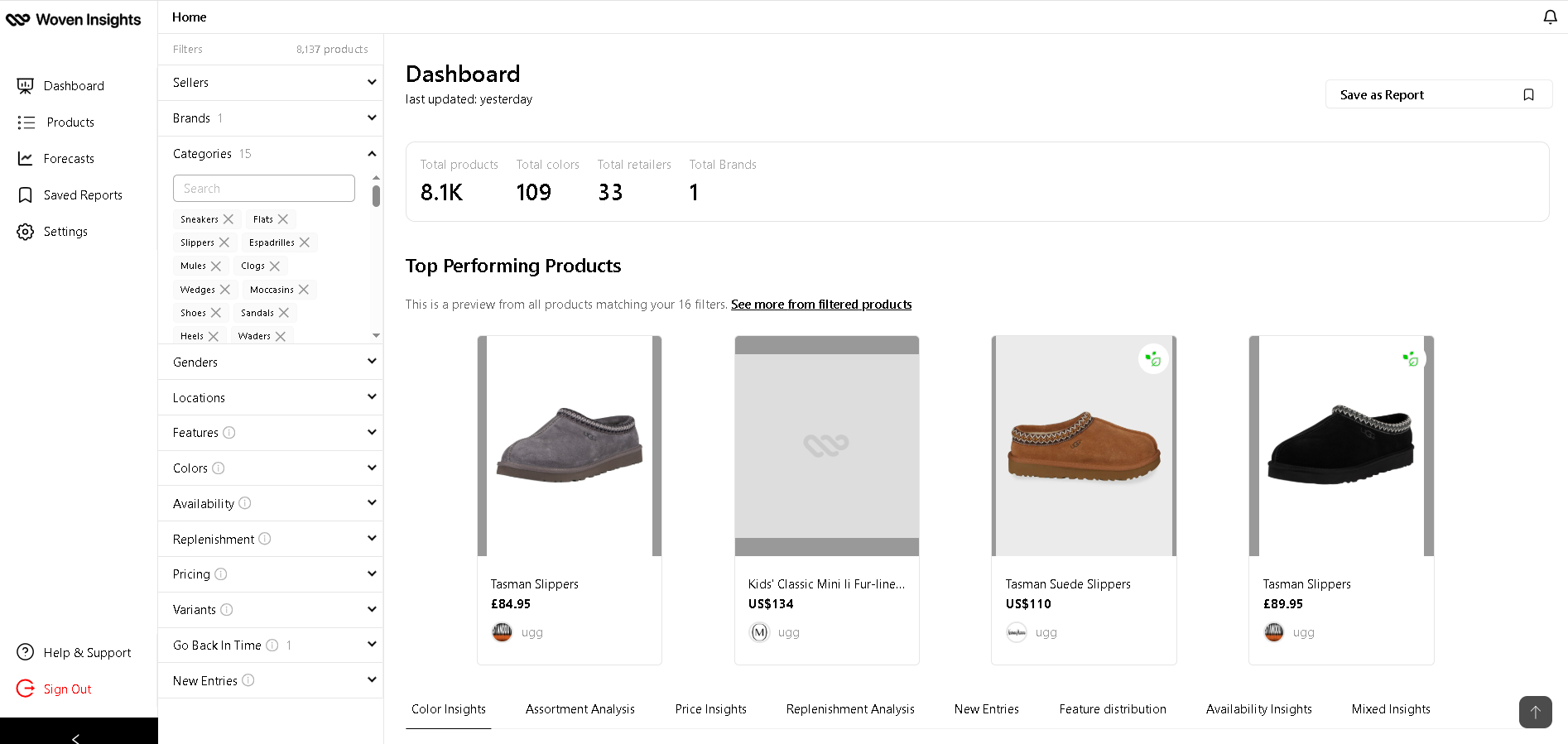The height and width of the screenshot is (744, 1568).
Task: Click the bookmark icon in Save as Report
Action: [x=1528, y=95]
